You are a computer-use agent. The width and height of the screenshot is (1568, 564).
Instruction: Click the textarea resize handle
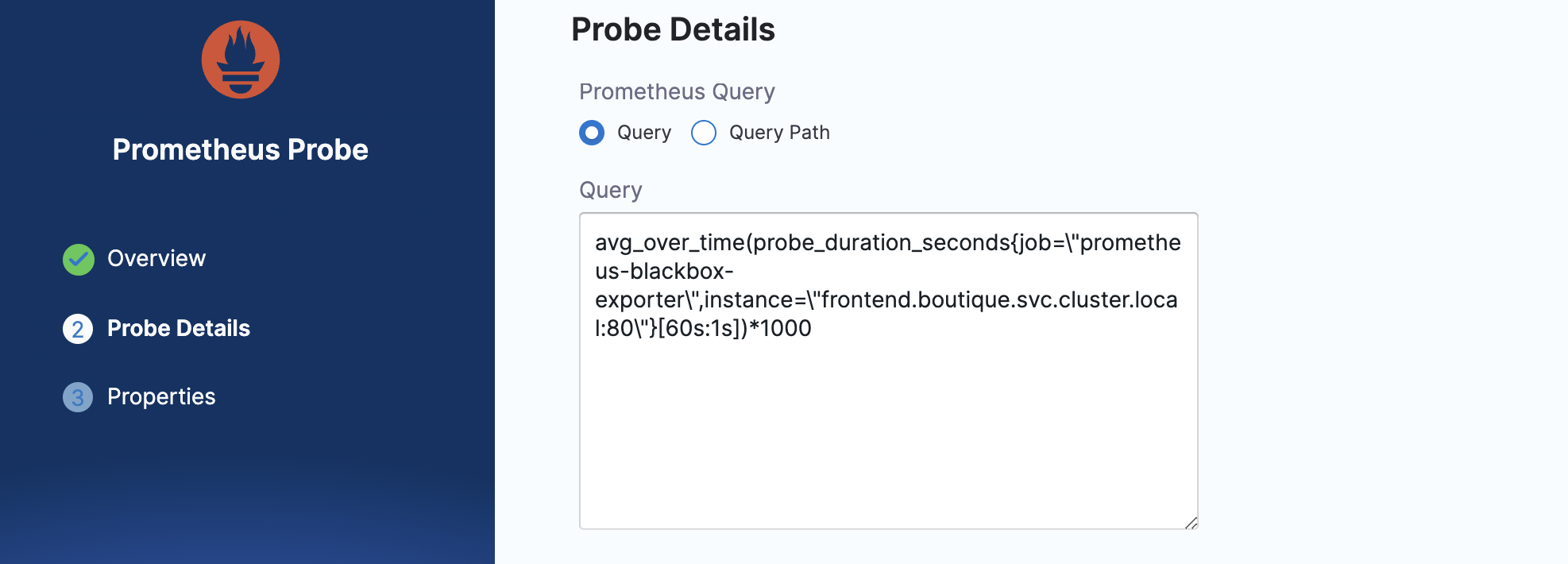pyautogui.click(x=1190, y=522)
